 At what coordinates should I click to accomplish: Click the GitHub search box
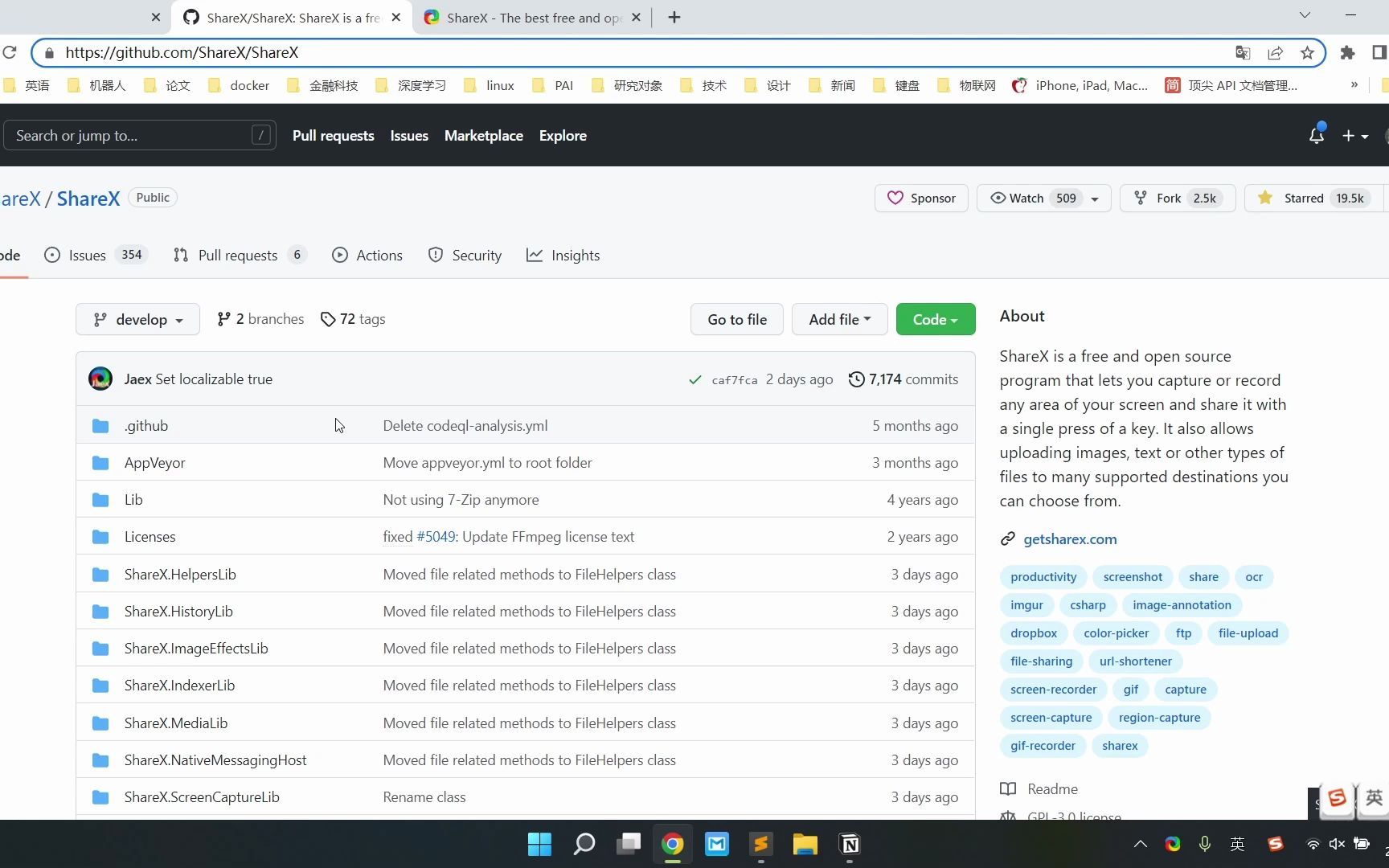click(141, 135)
